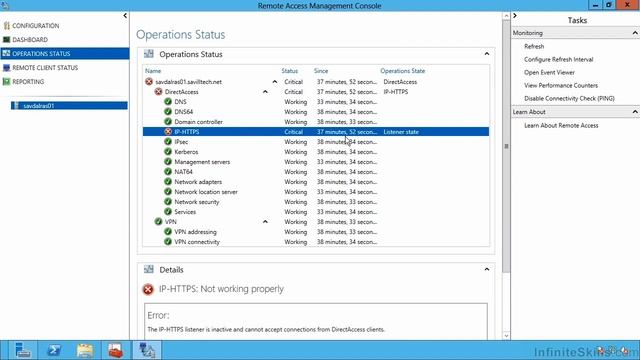Image resolution: width=640 pixels, height=360 pixels.
Task: Open View Performance Counters
Action: point(561,86)
